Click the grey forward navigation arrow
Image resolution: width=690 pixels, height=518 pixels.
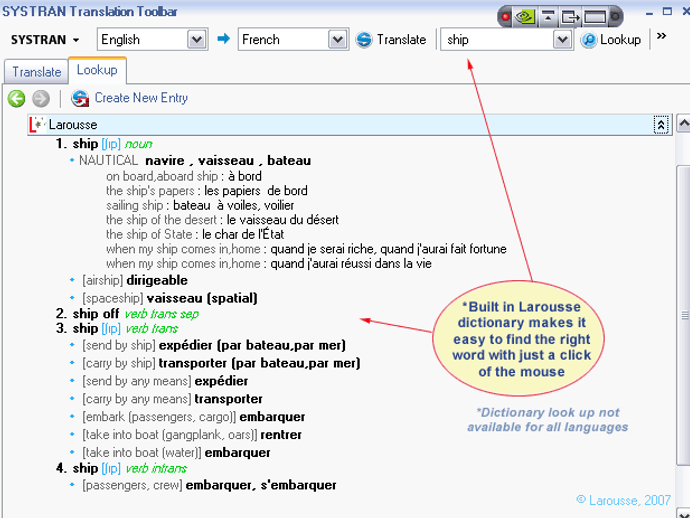[41, 99]
